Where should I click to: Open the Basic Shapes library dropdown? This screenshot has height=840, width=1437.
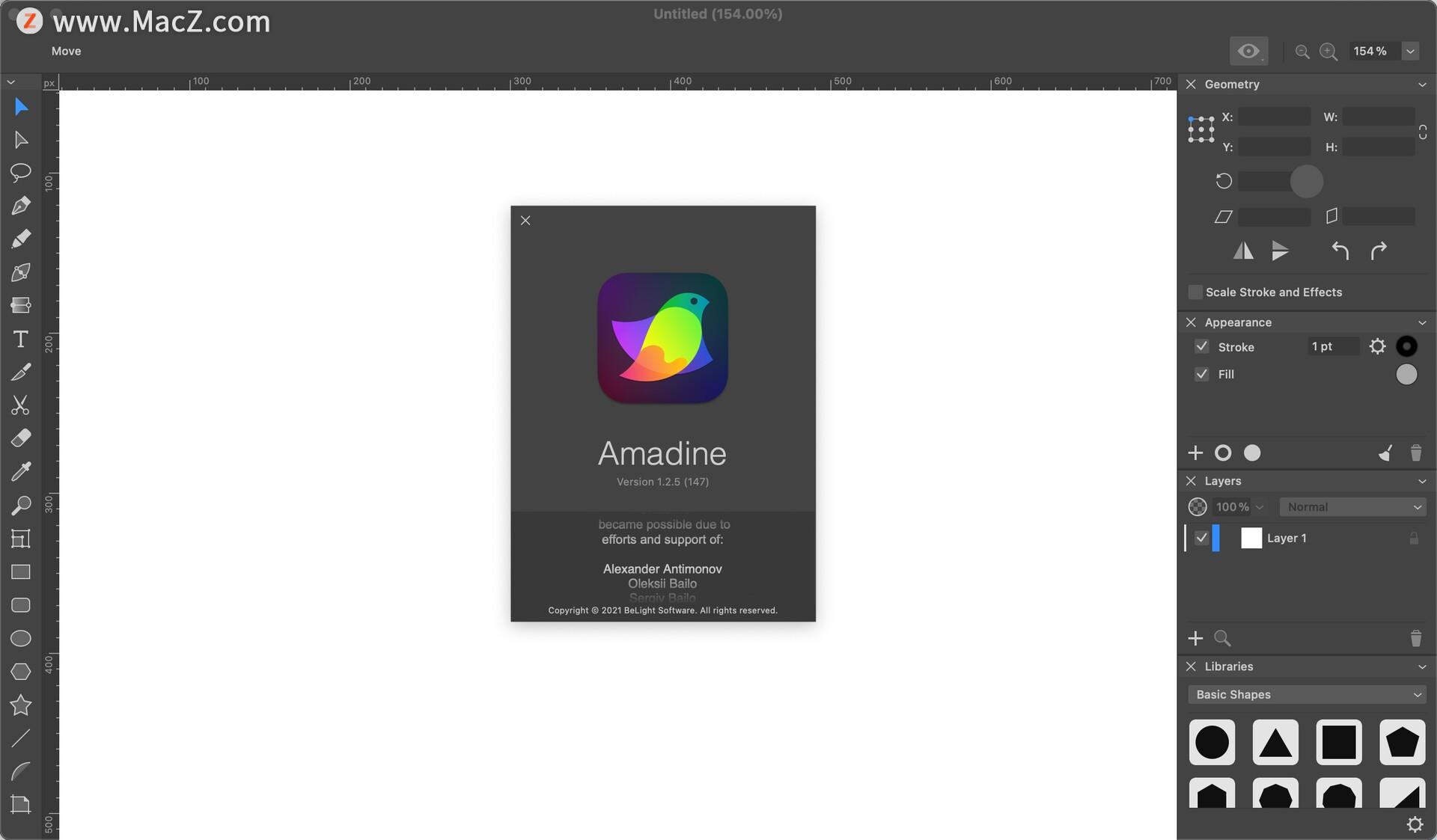1307,694
